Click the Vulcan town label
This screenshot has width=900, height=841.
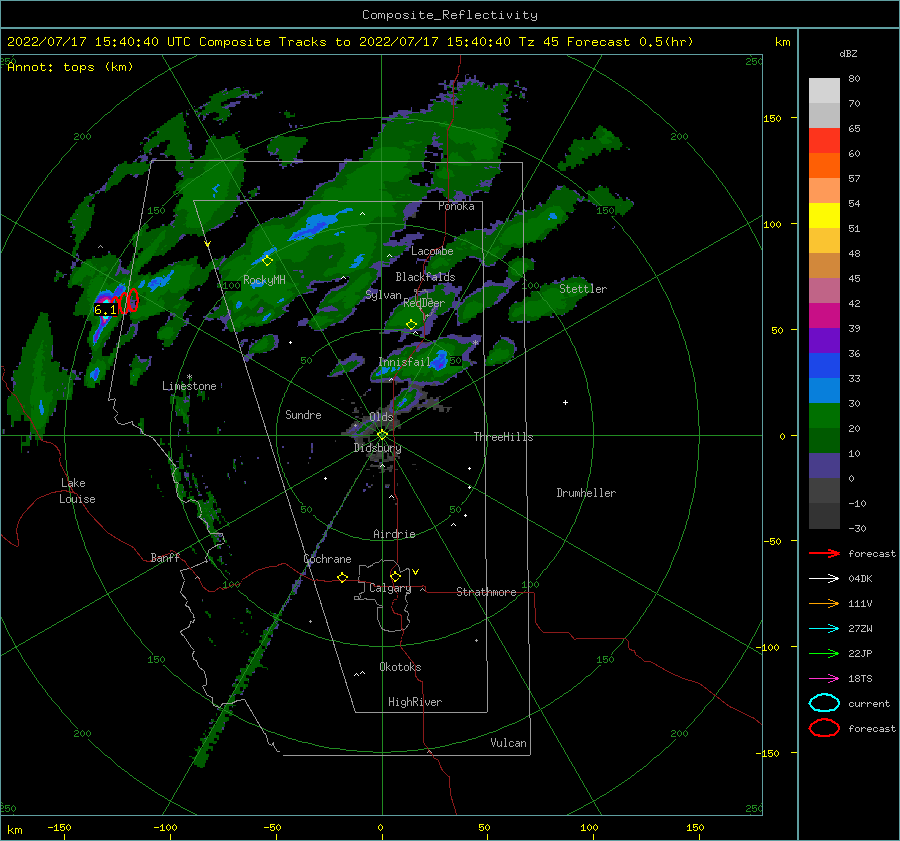(x=509, y=743)
